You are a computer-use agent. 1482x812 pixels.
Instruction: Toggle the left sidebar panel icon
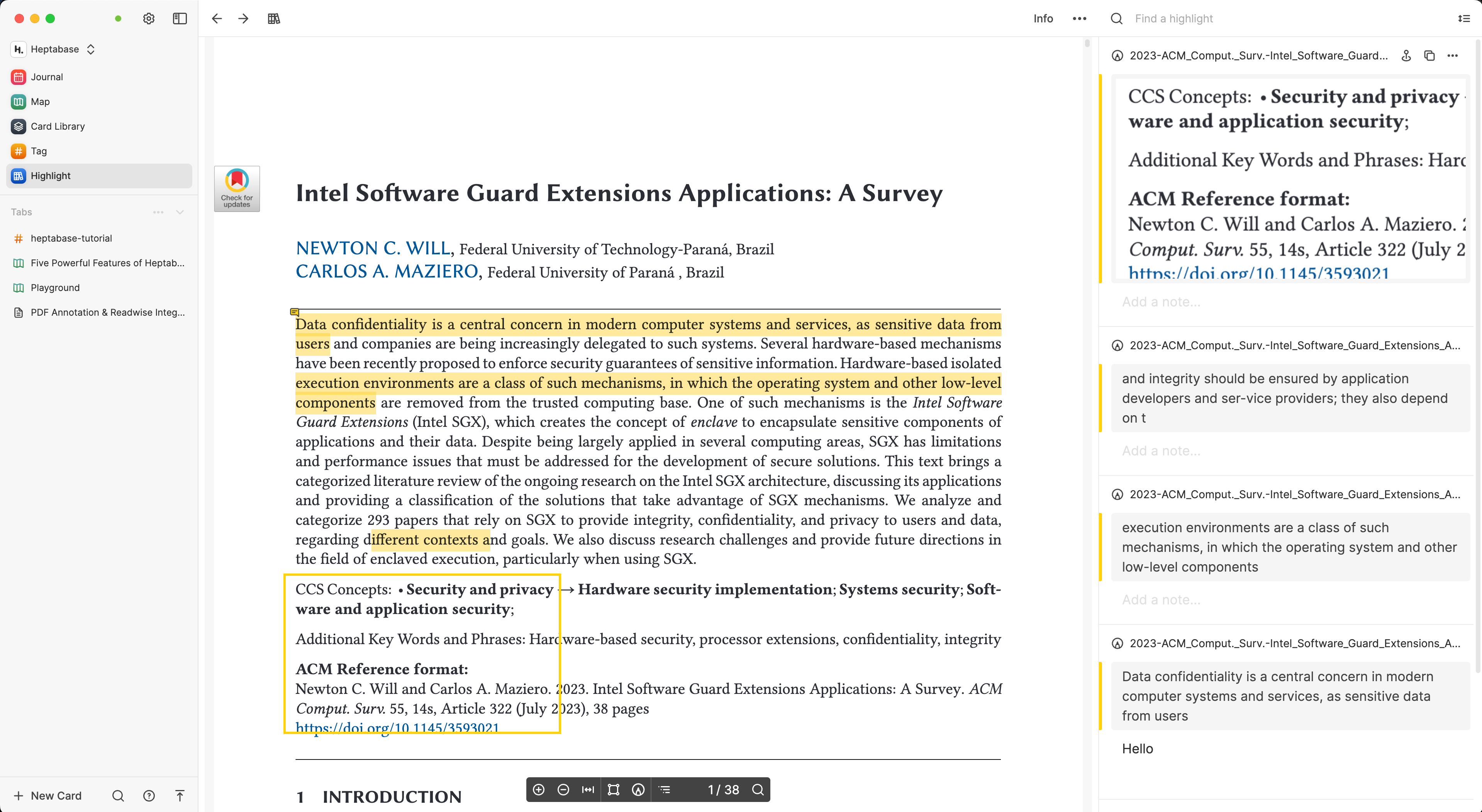[180, 19]
